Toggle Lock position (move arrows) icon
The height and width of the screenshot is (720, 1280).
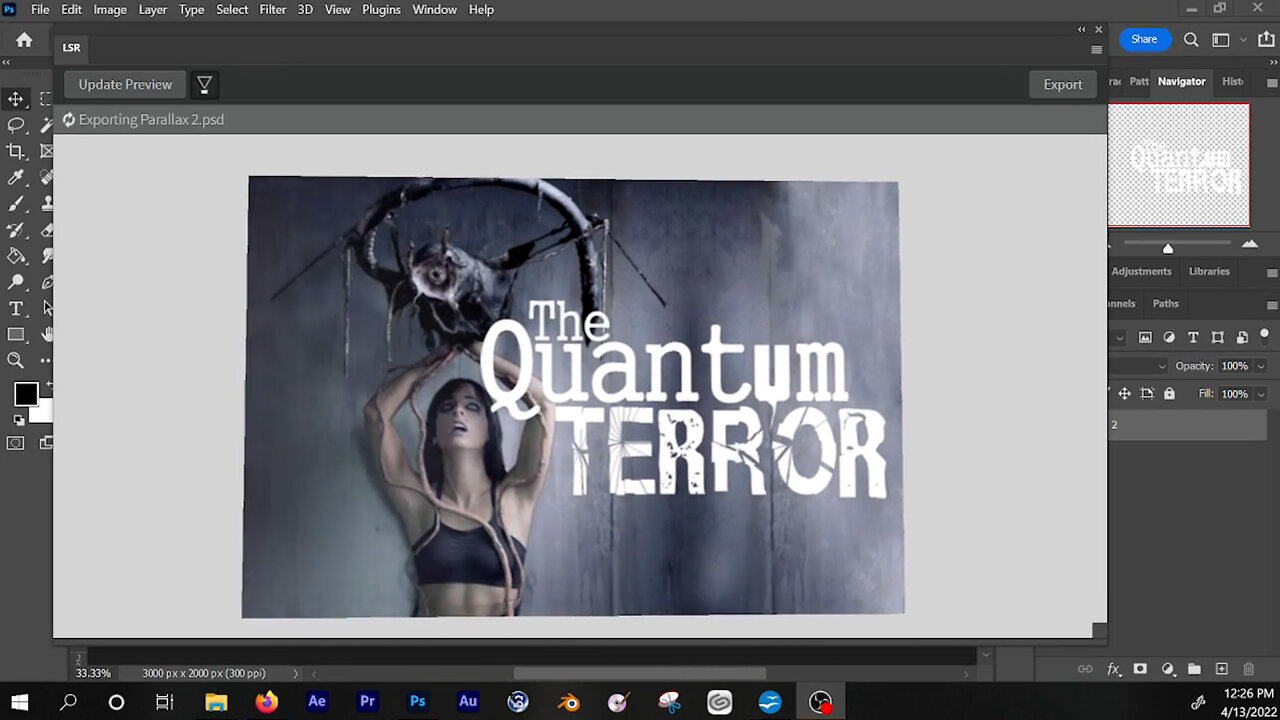coord(1125,394)
